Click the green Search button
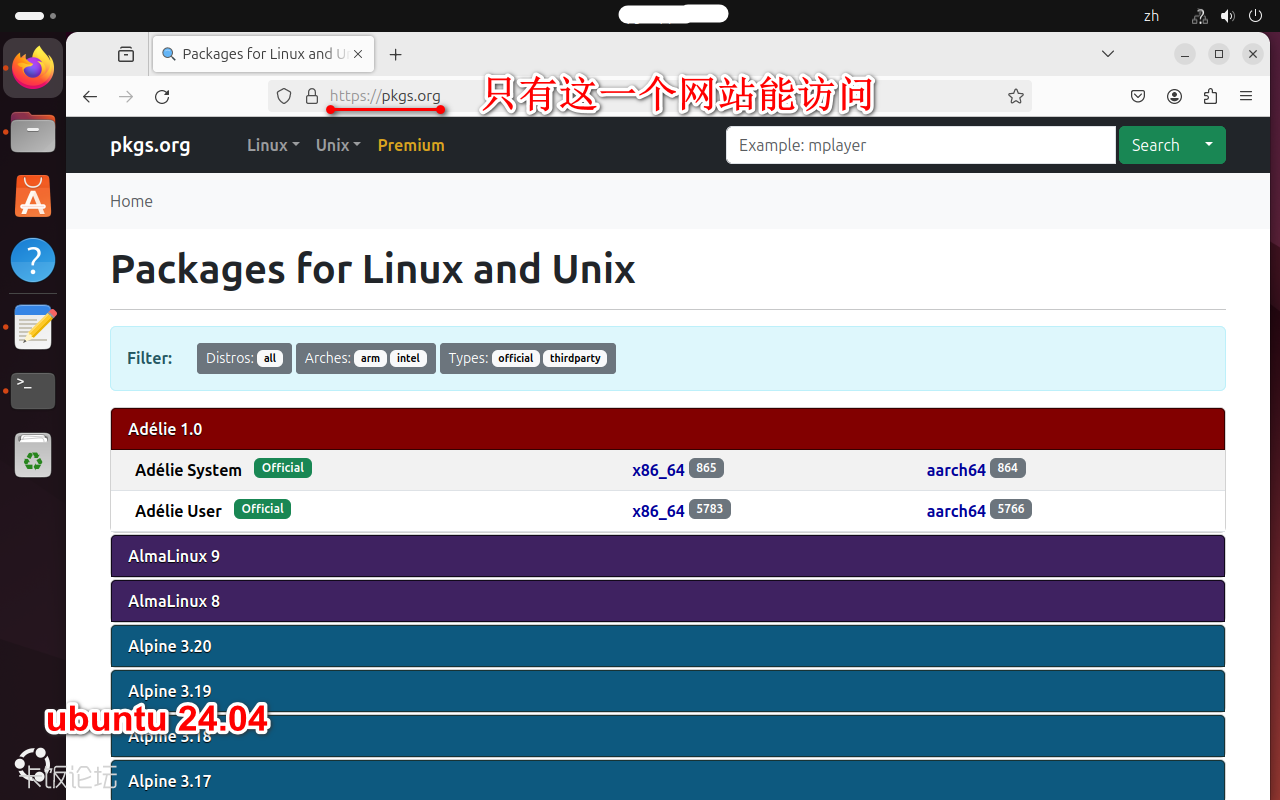This screenshot has height=800, width=1280. pyautogui.click(x=1155, y=145)
